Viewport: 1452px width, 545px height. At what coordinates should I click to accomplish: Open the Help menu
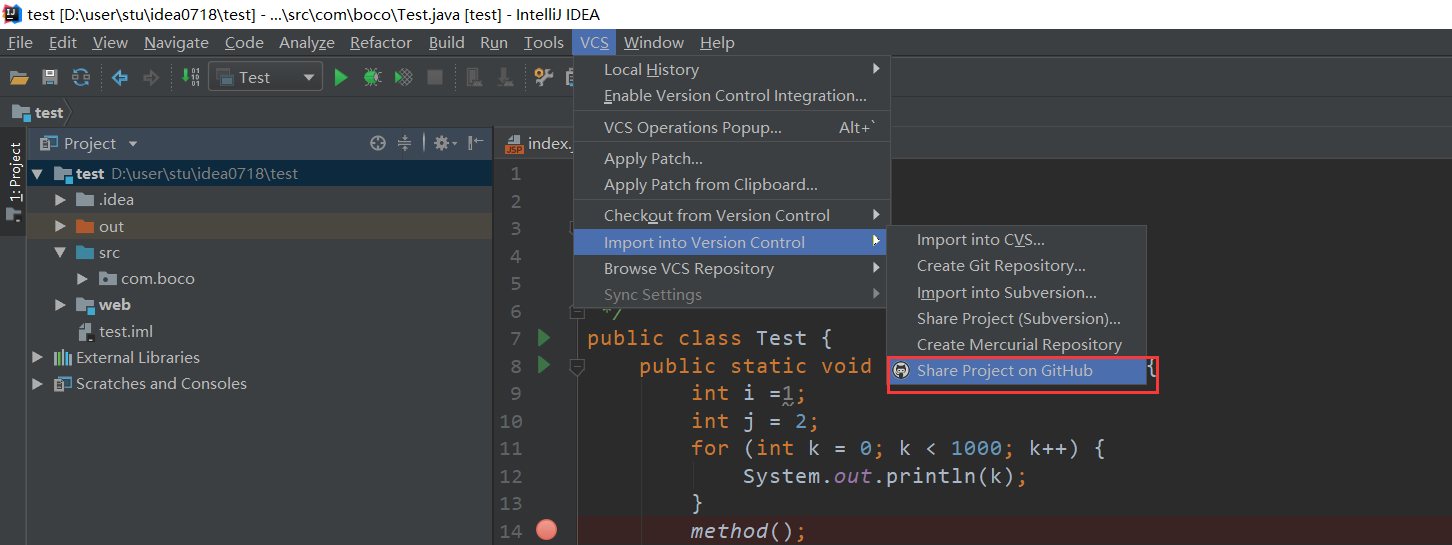coord(717,42)
